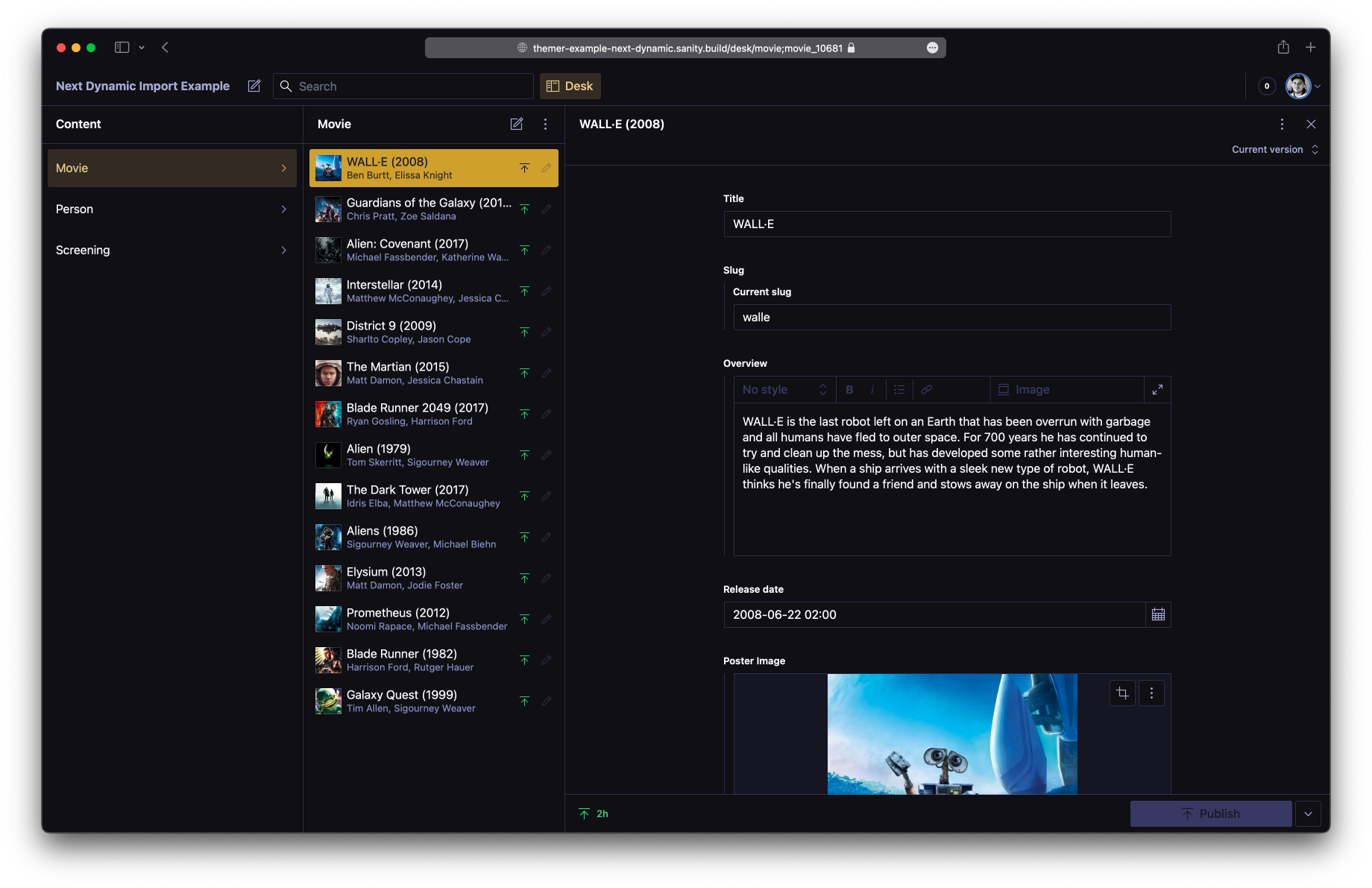Insert a link in the Overview editor
Viewport: 1372px width, 888px height.
pyautogui.click(x=926, y=389)
